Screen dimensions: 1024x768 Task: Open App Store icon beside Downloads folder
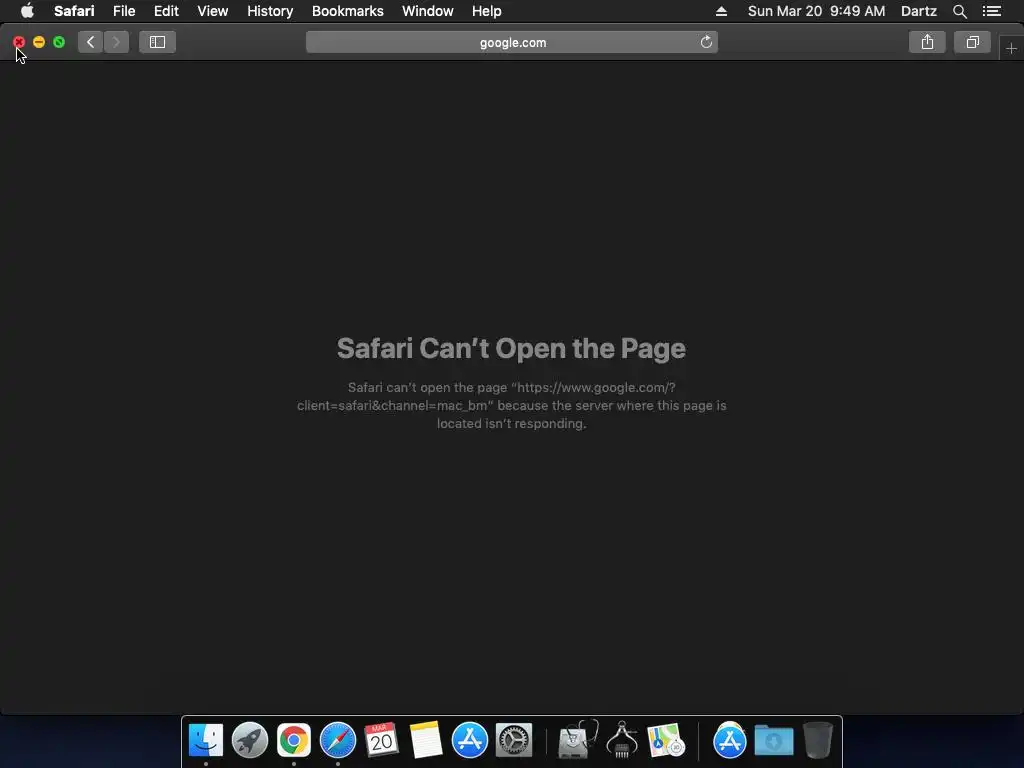pyautogui.click(x=729, y=740)
